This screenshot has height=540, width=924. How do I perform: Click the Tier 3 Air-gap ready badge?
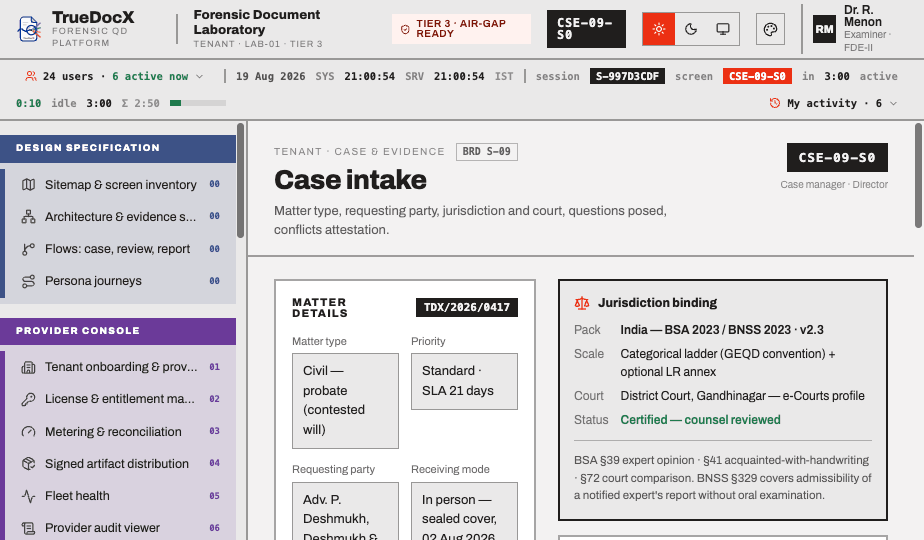click(x=461, y=29)
